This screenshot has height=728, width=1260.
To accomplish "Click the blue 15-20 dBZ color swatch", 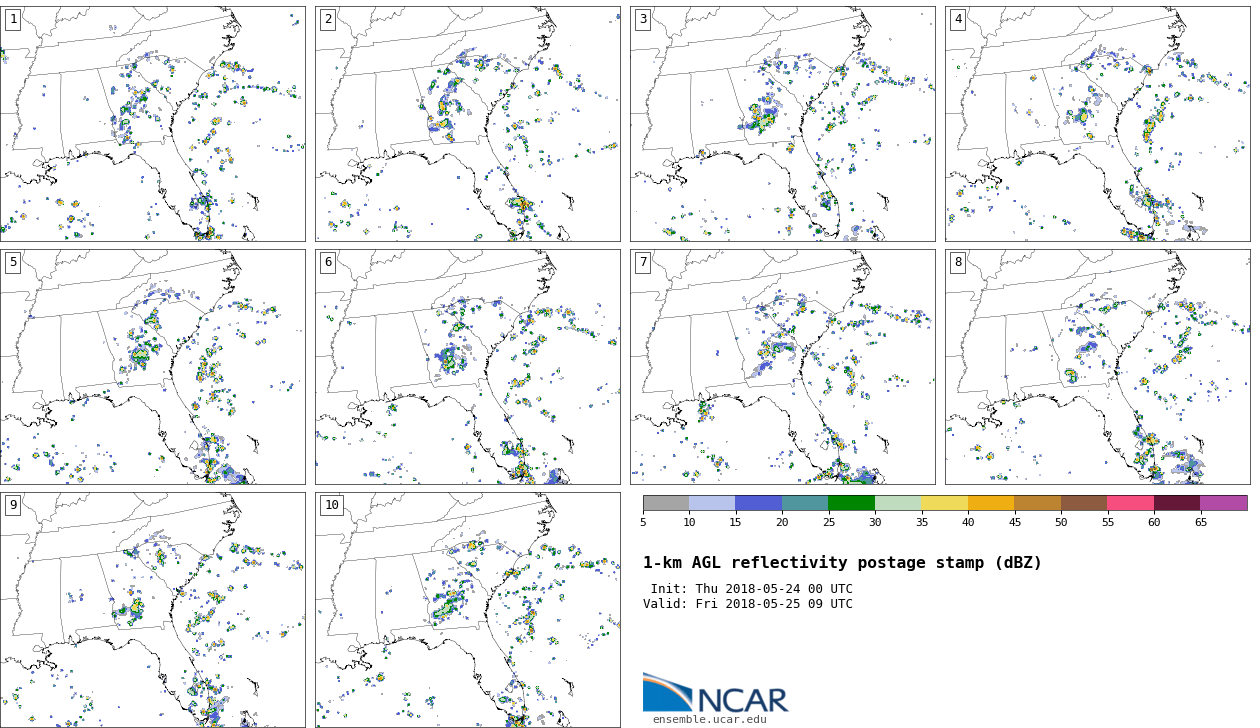I will pyautogui.click(x=758, y=503).
